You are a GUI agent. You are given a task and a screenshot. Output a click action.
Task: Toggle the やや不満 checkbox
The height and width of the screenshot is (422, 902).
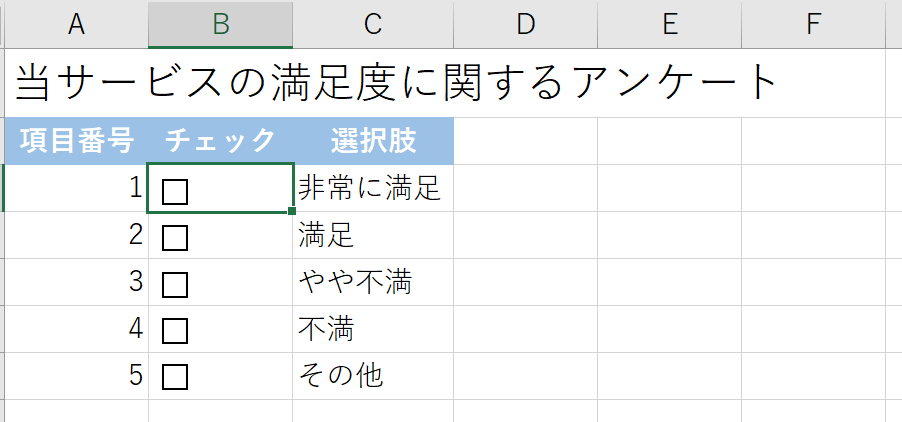(x=175, y=284)
